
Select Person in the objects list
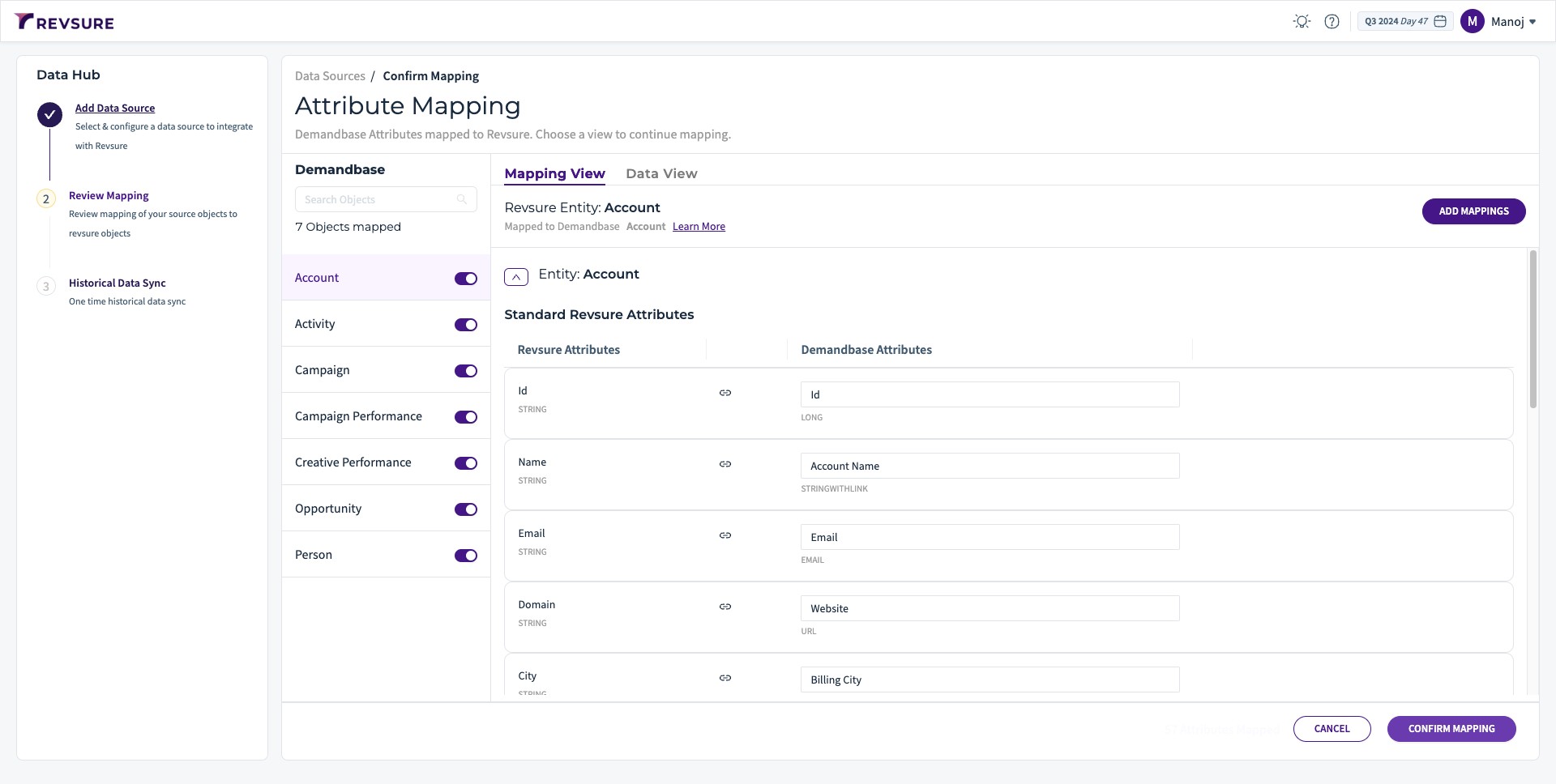[x=386, y=555]
